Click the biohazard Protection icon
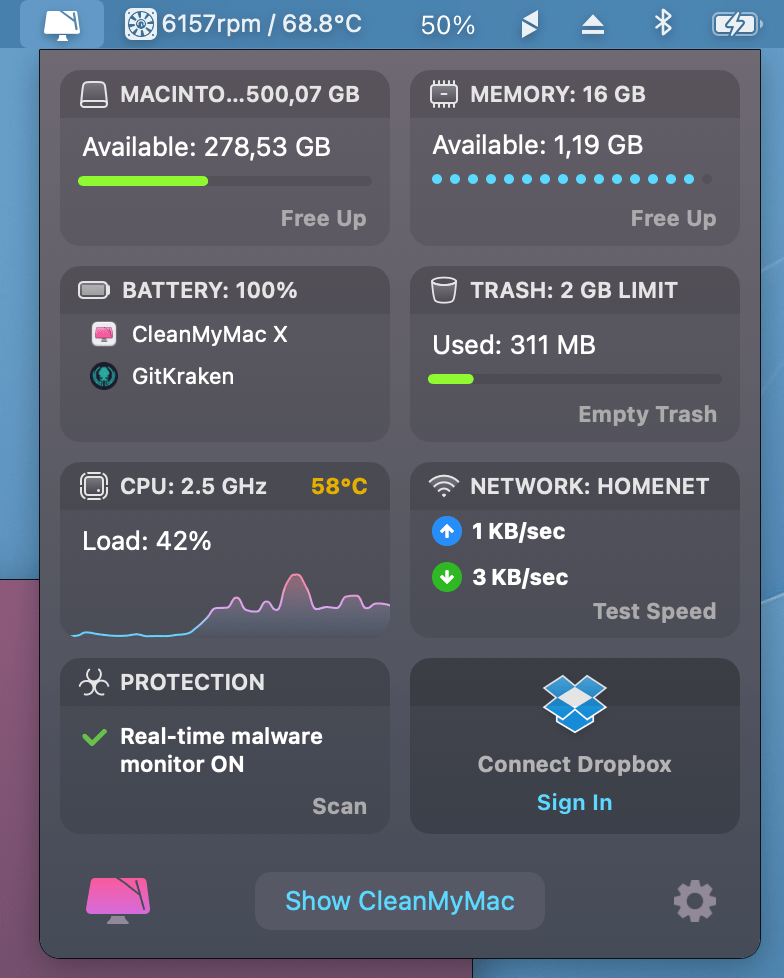 [x=94, y=683]
